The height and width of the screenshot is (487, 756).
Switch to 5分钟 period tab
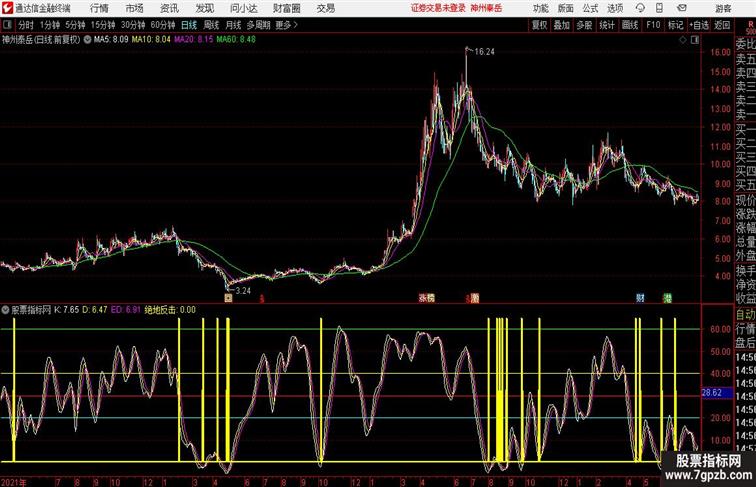[75, 25]
